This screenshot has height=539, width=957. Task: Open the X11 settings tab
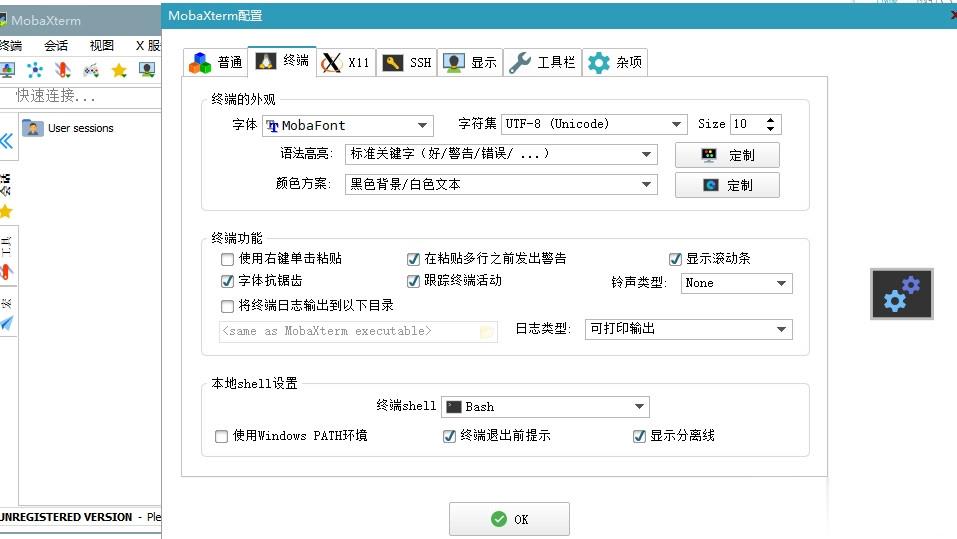tap(346, 62)
